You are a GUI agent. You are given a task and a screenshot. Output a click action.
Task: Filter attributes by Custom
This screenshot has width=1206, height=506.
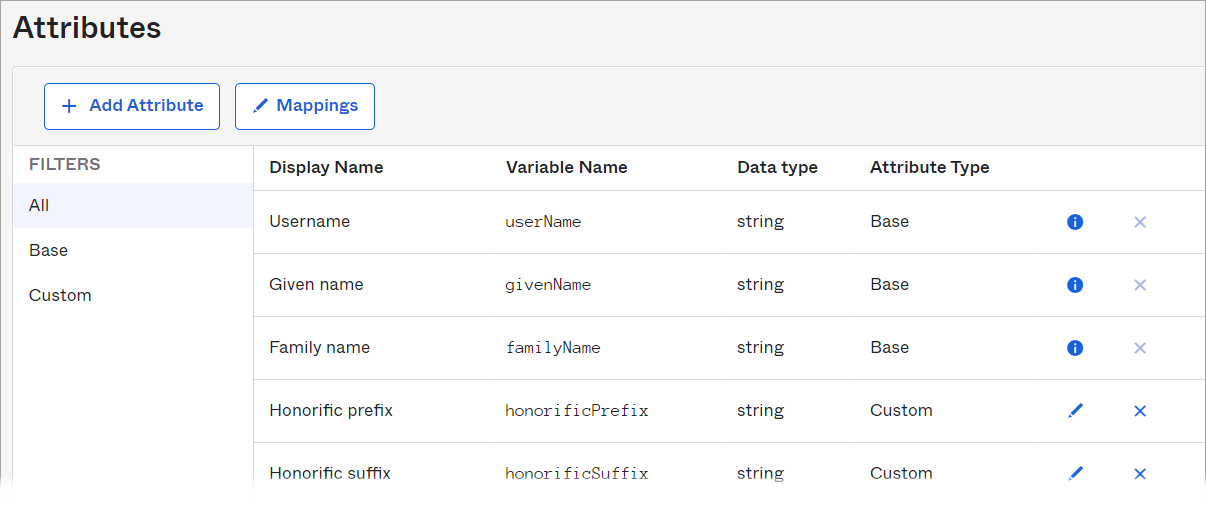coord(133,295)
